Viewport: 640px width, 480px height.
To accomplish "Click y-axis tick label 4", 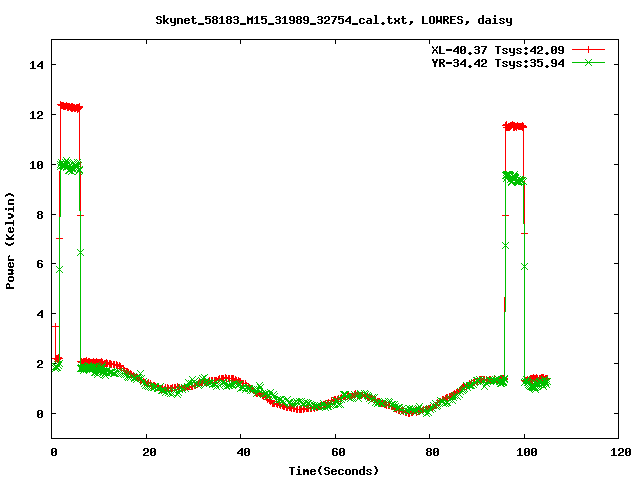I will pyautogui.click(x=40, y=314).
